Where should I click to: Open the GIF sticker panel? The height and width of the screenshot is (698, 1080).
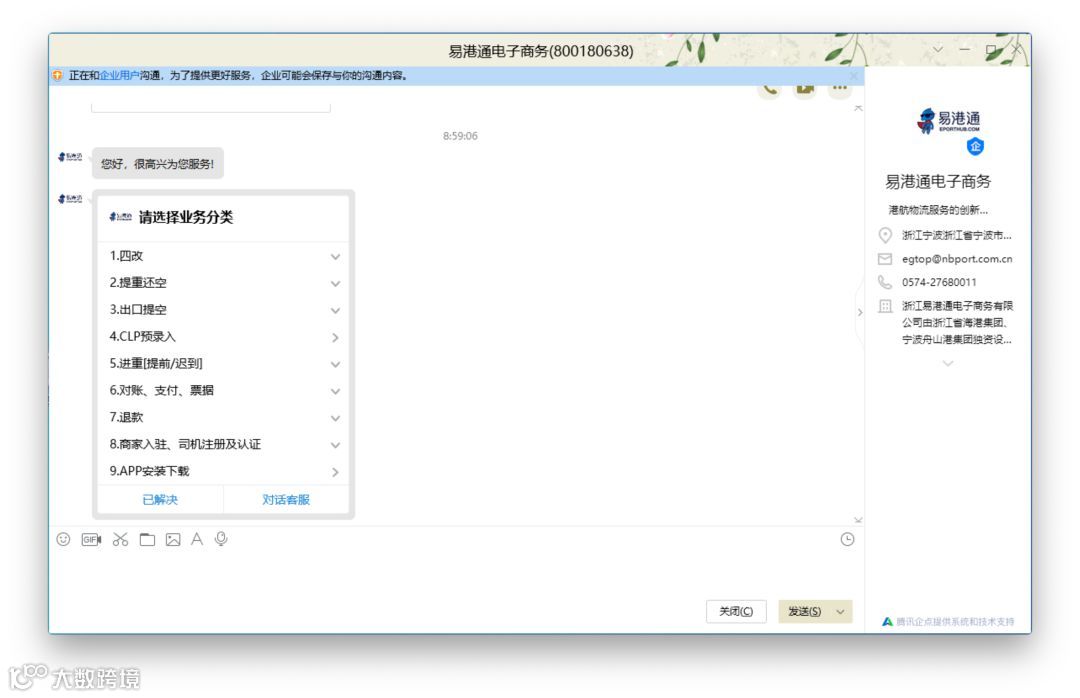91,540
